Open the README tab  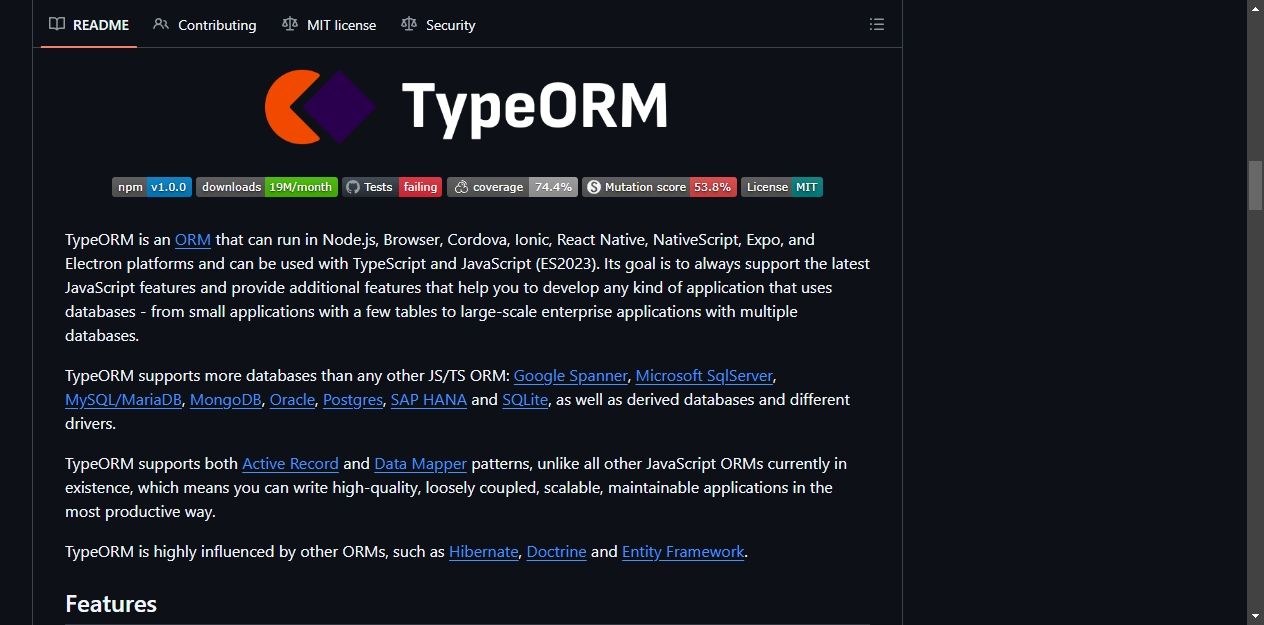click(89, 25)
